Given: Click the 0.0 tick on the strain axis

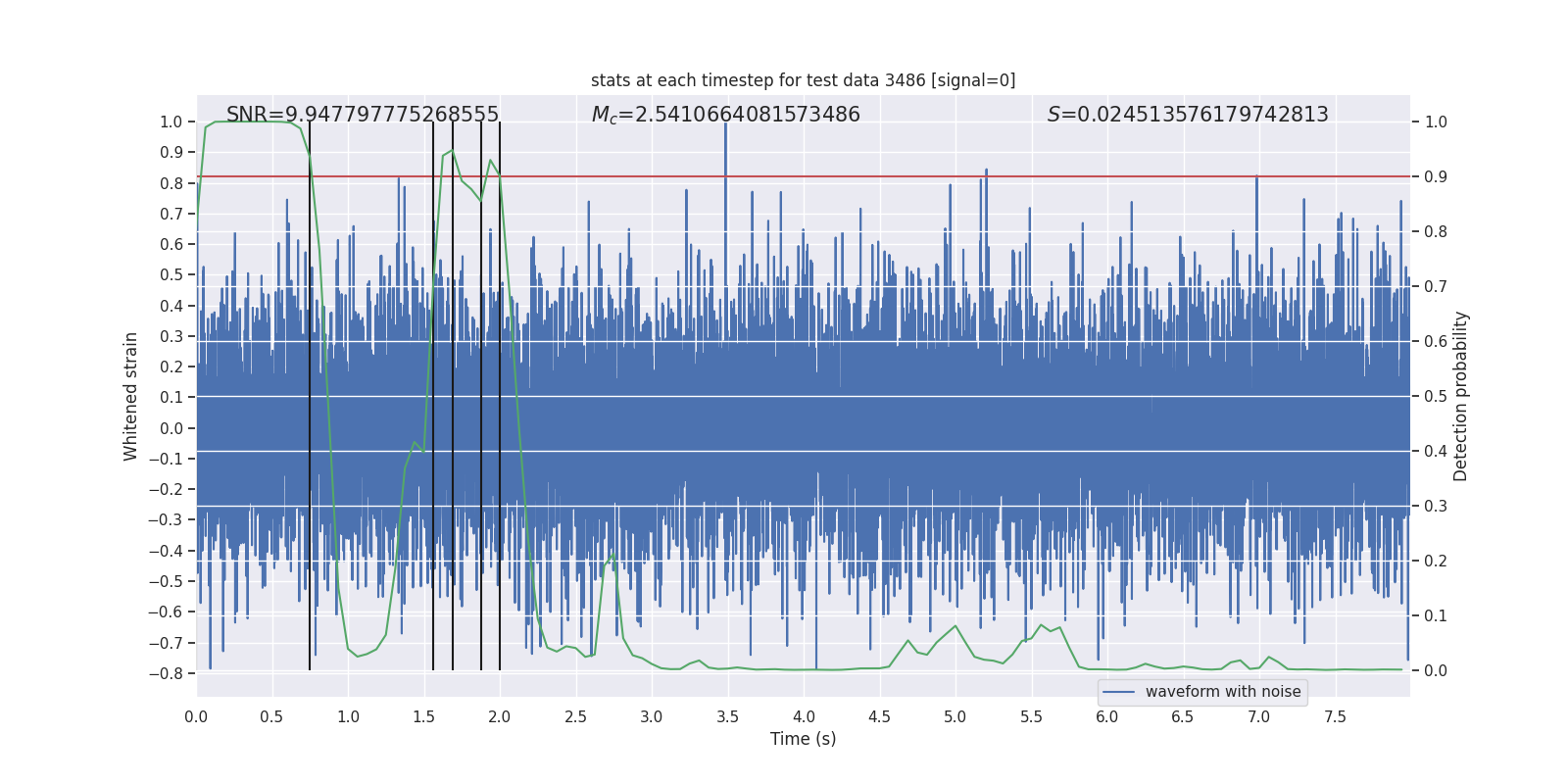Looking at the screenshot, I should (x=171, y=428).
